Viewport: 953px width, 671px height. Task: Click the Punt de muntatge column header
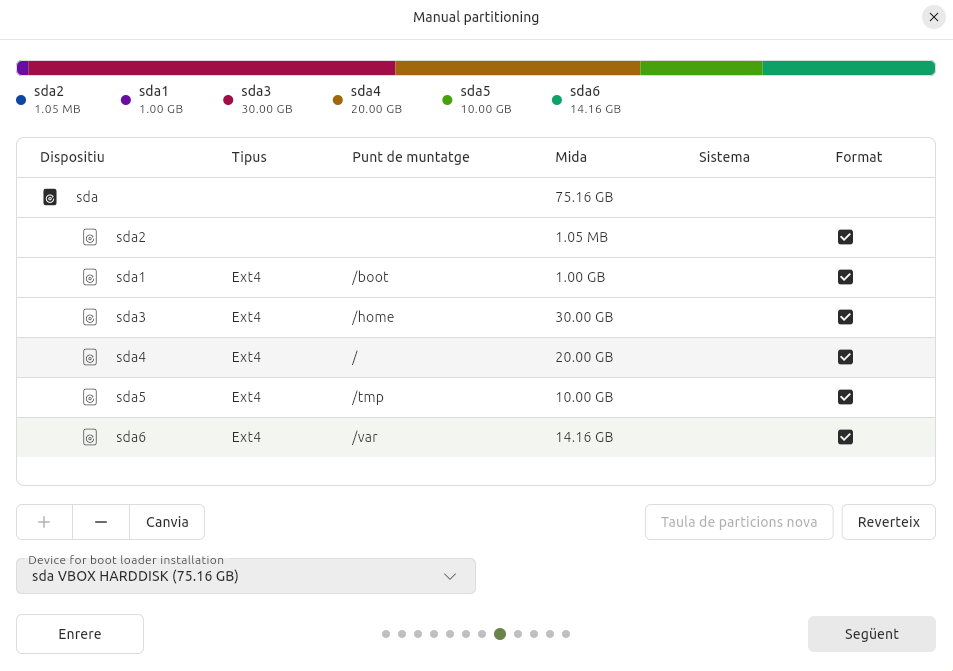click(410, 157)
